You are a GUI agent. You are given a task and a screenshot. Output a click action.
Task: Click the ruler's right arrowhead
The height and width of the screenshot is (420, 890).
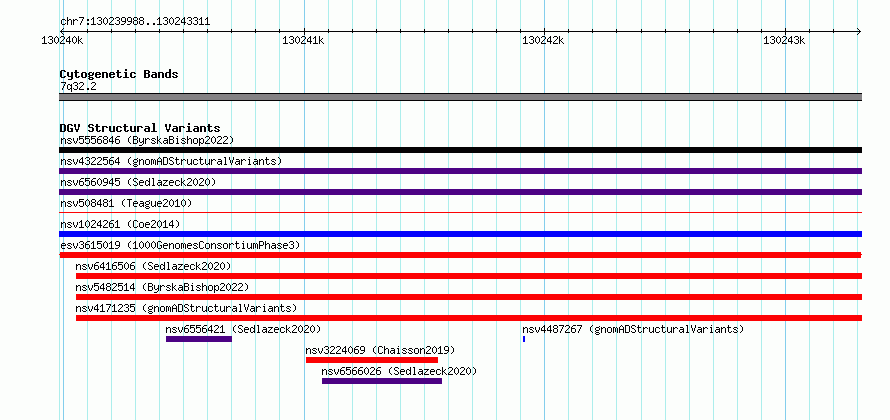(859, 31)
